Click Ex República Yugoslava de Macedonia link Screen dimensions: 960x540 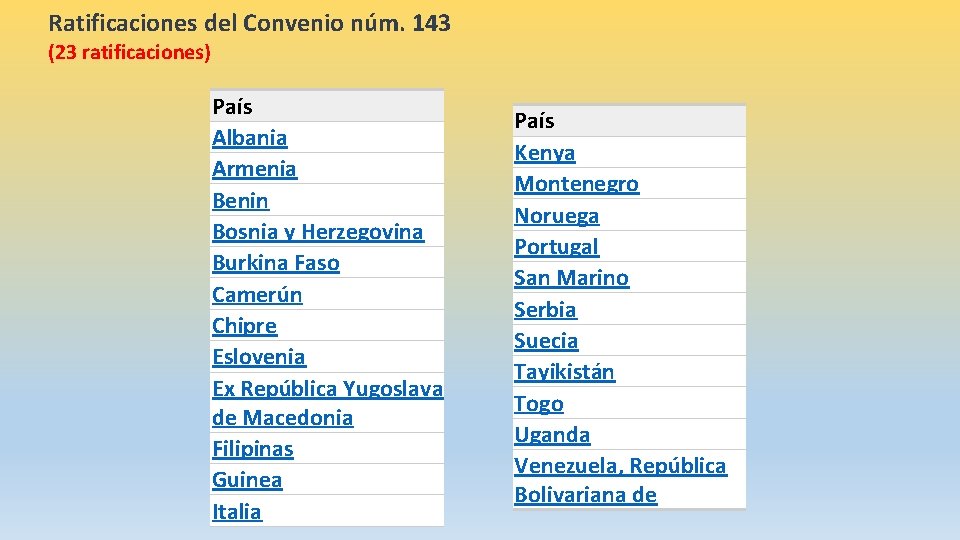pyautogui.click(x=328, y=403)
